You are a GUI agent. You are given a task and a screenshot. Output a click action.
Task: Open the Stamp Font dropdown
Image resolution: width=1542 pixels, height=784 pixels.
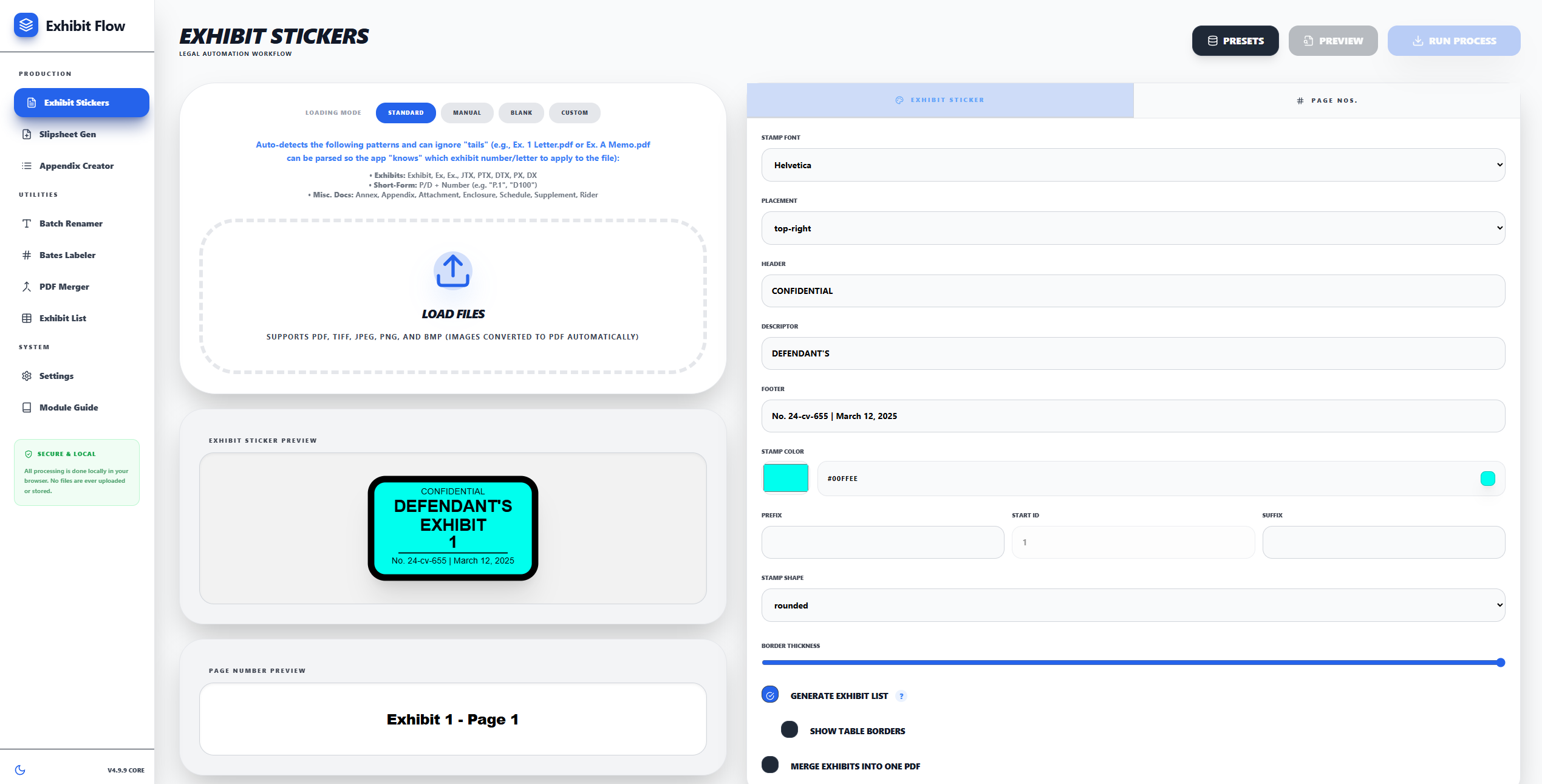tap(1133, 165)
